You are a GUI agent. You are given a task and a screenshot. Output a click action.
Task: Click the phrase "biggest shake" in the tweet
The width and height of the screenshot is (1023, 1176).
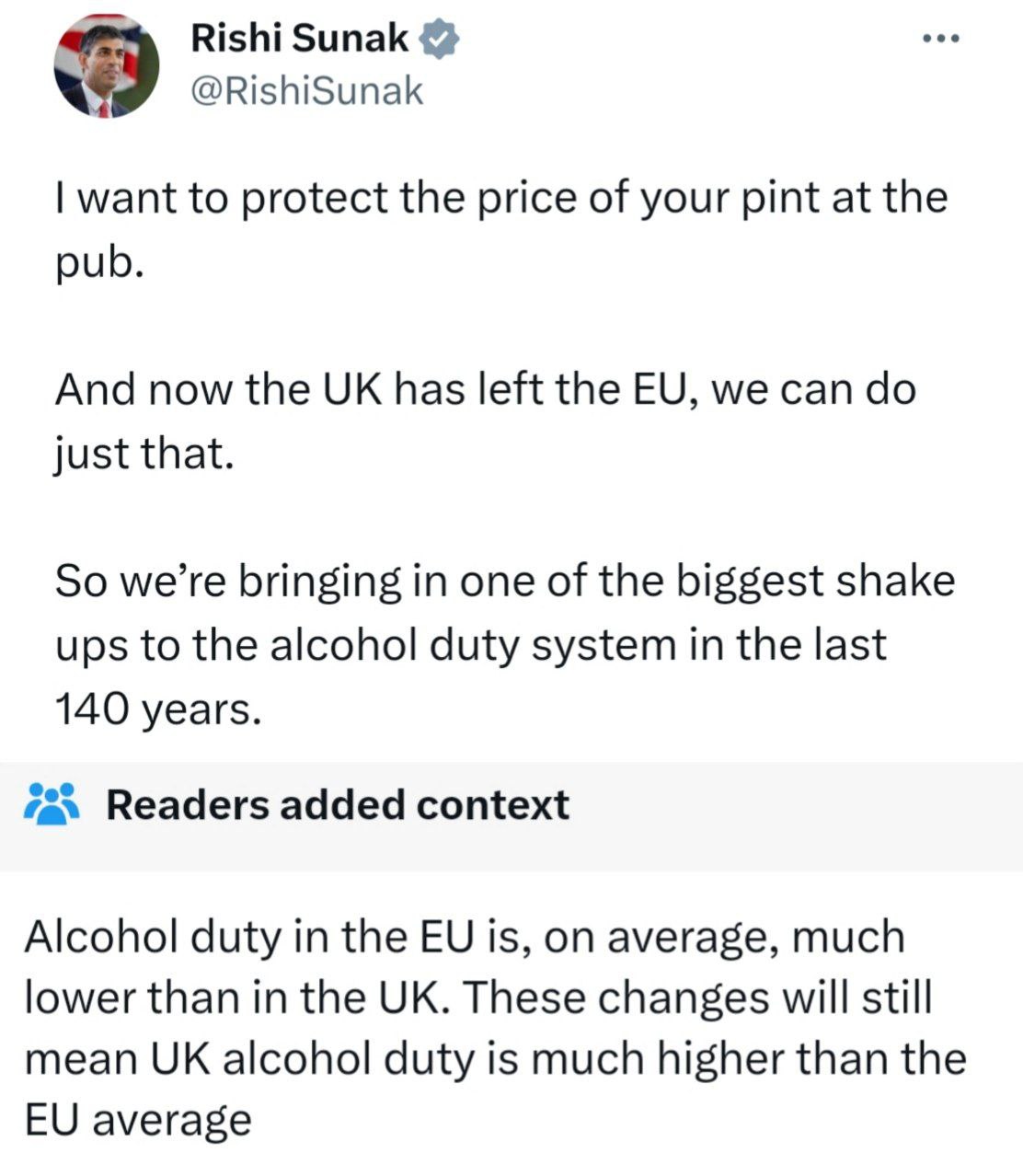[x=824, y=582]
